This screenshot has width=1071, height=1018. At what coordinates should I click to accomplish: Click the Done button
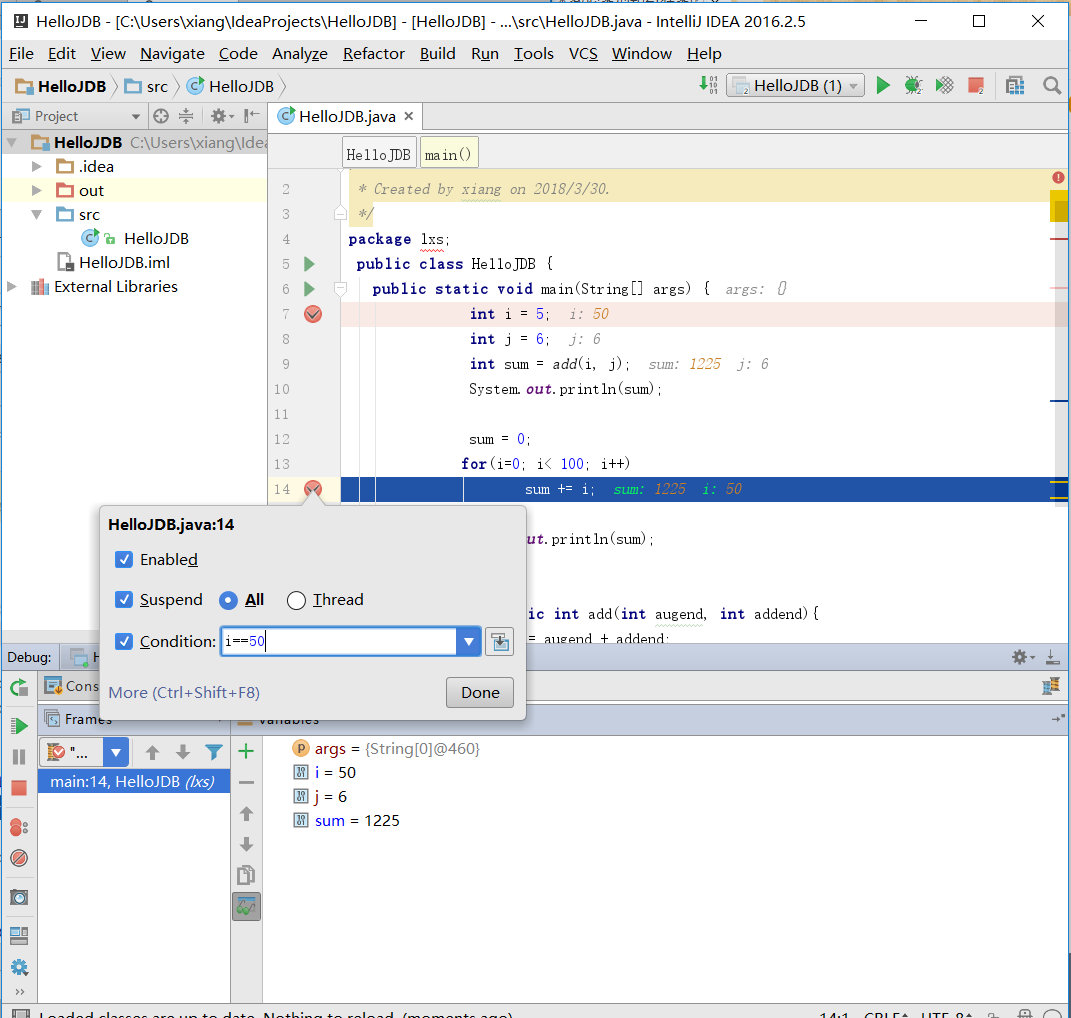(x=479, y=692)
